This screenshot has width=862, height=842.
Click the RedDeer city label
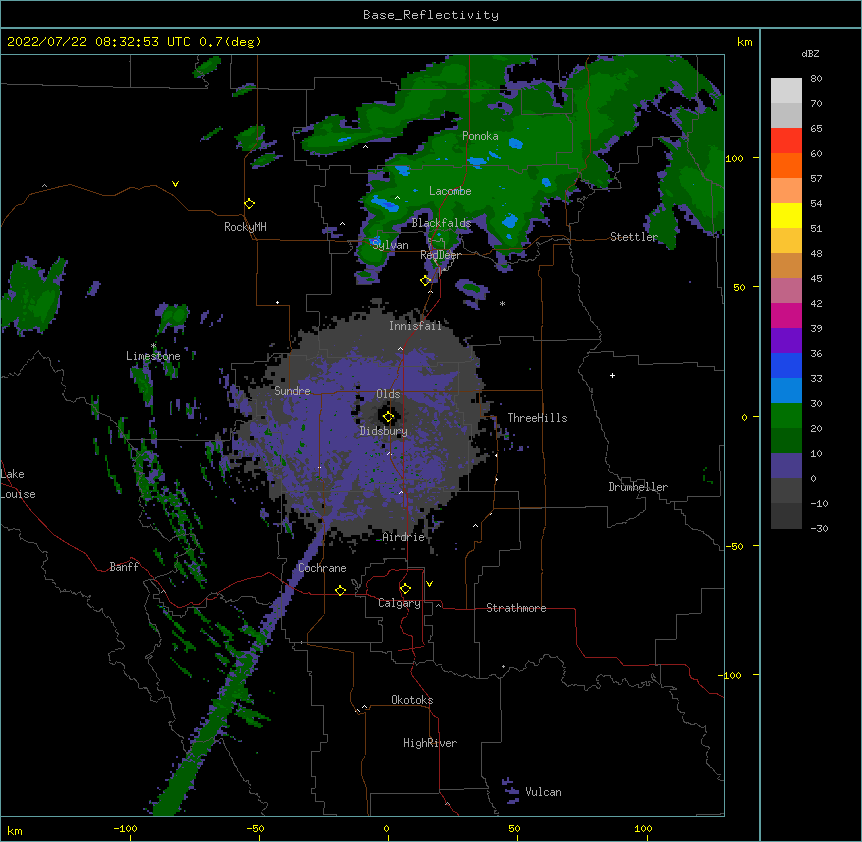pos(440,255)
